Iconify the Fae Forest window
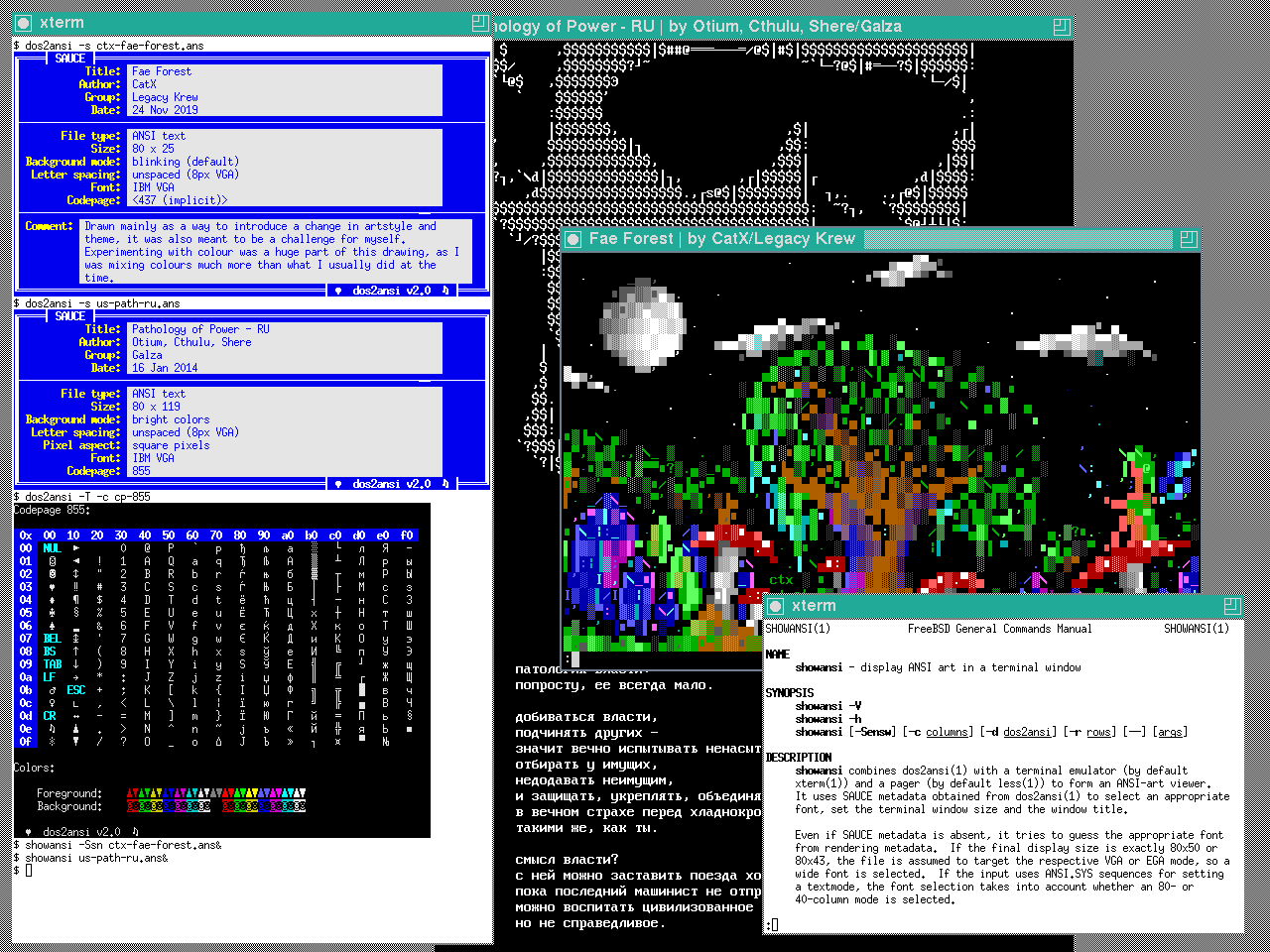This screenshot has height=952, width=1270. coord(572,239)
